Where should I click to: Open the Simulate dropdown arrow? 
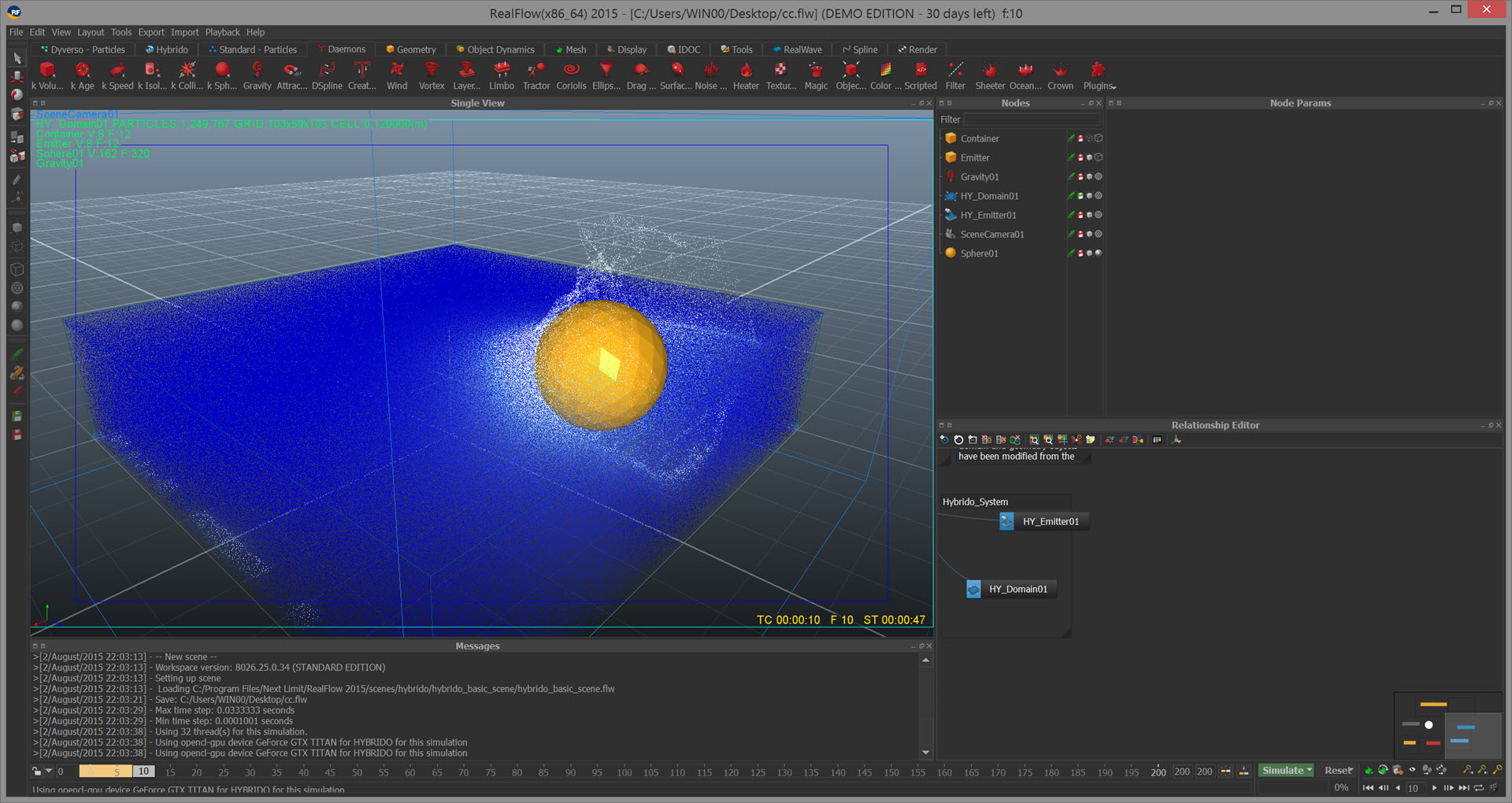coord(1309,770)
